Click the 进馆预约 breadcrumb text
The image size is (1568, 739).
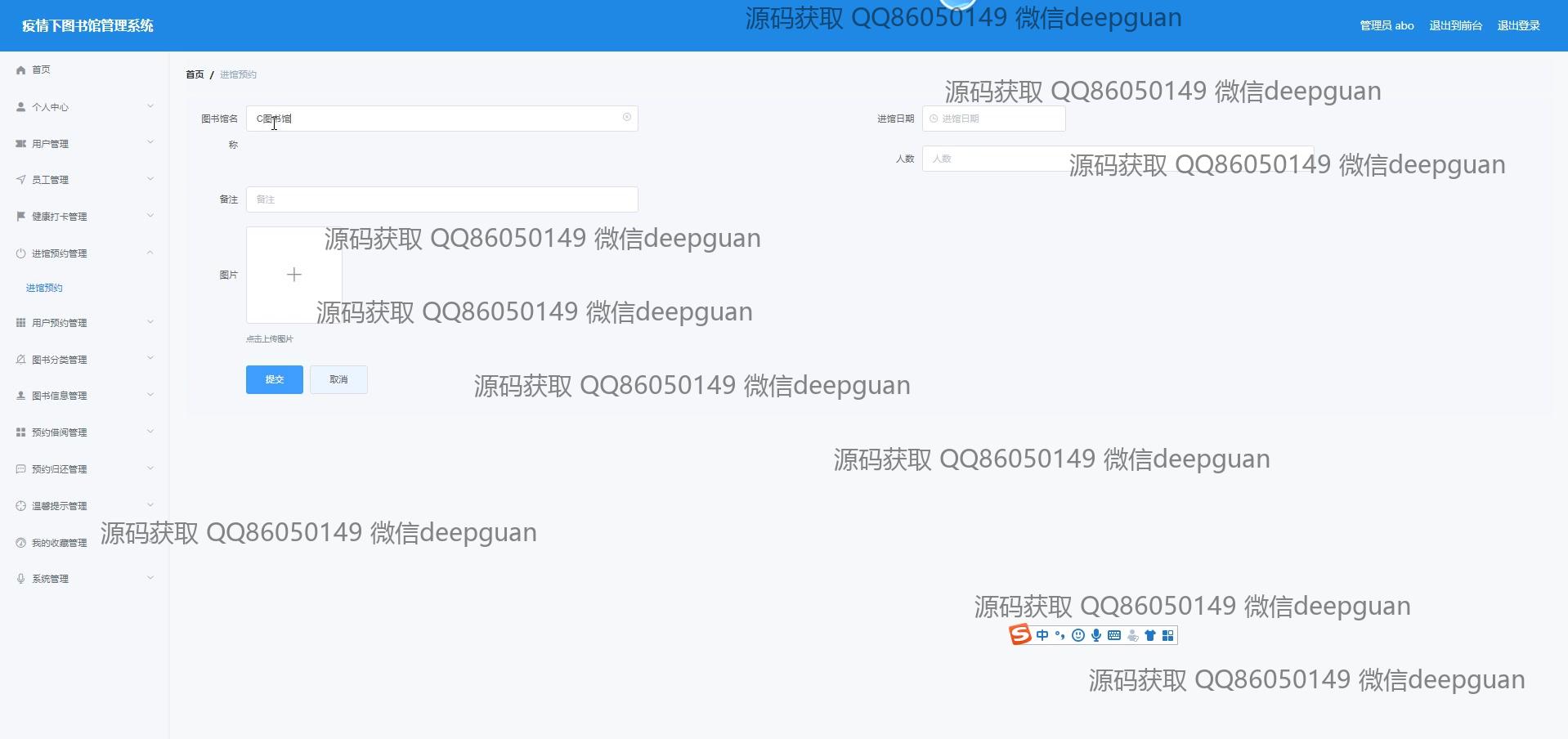tap(238, 74)
